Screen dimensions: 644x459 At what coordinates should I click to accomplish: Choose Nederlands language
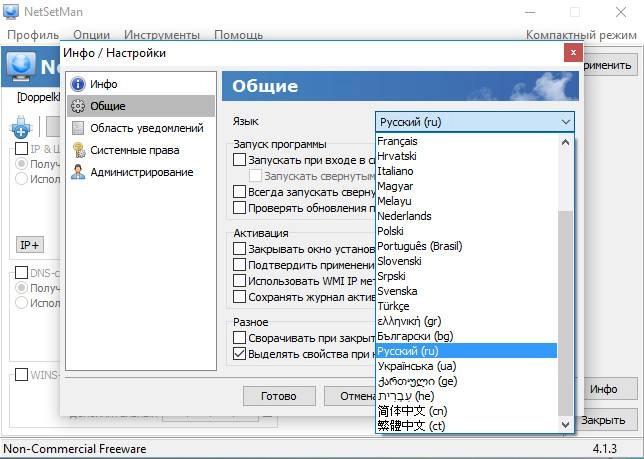467,216
